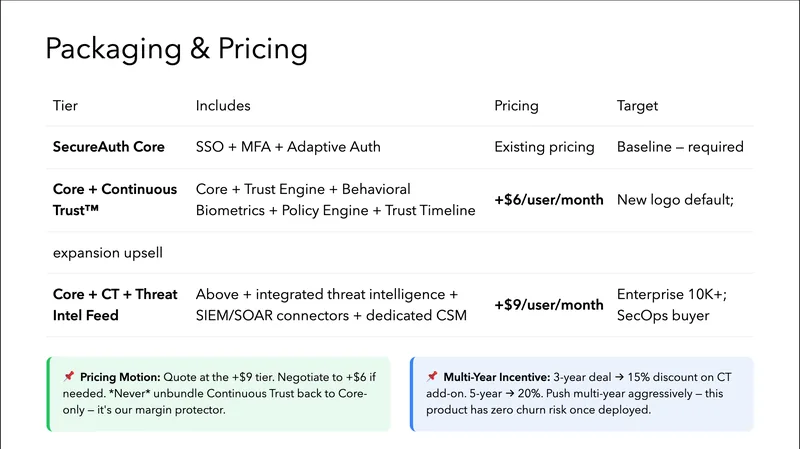Click the green Pricing Motion callout box
The image size is (800, 449).
click(x=218, y=394)
